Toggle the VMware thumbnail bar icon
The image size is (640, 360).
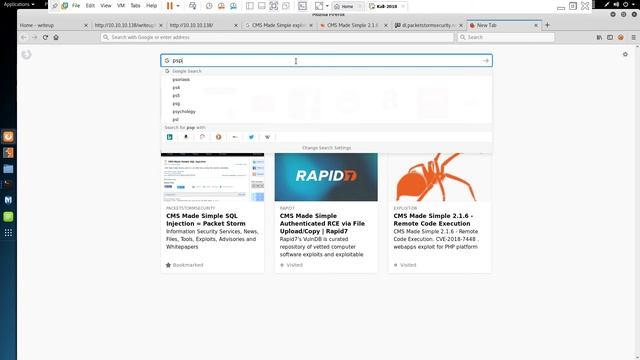pyautogui.click(x=262, y=6)
